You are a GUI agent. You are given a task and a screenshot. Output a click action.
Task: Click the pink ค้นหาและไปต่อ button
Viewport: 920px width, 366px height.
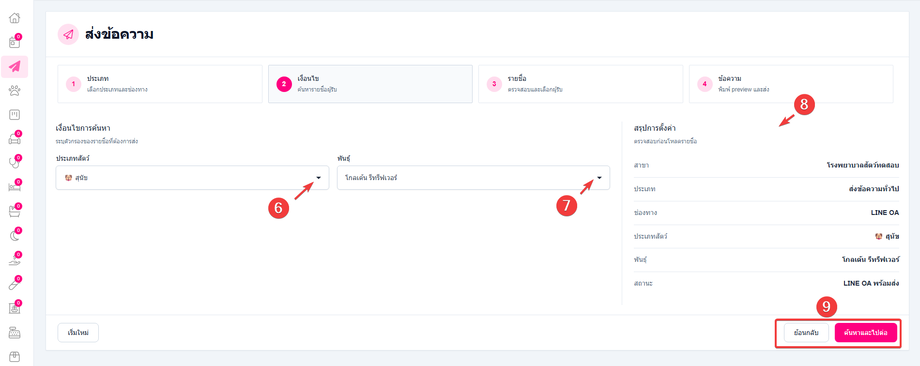[865, 333]
